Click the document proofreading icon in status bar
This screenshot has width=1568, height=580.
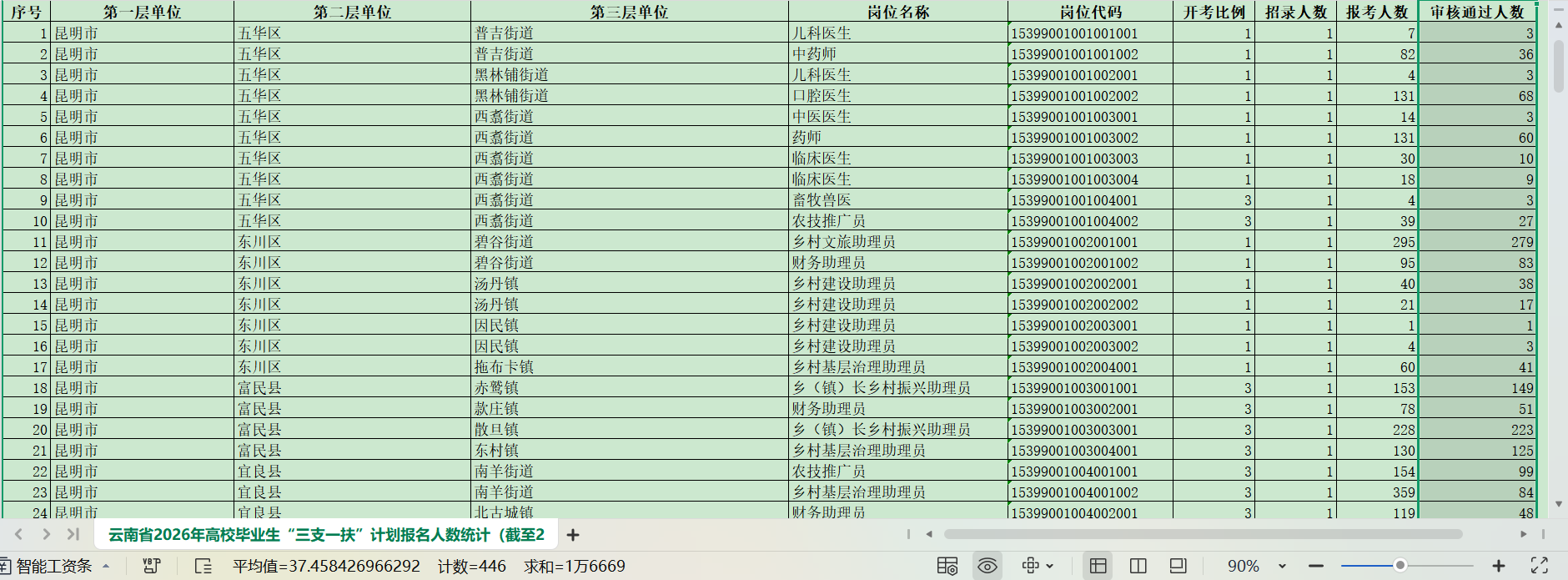coord(152,566)
